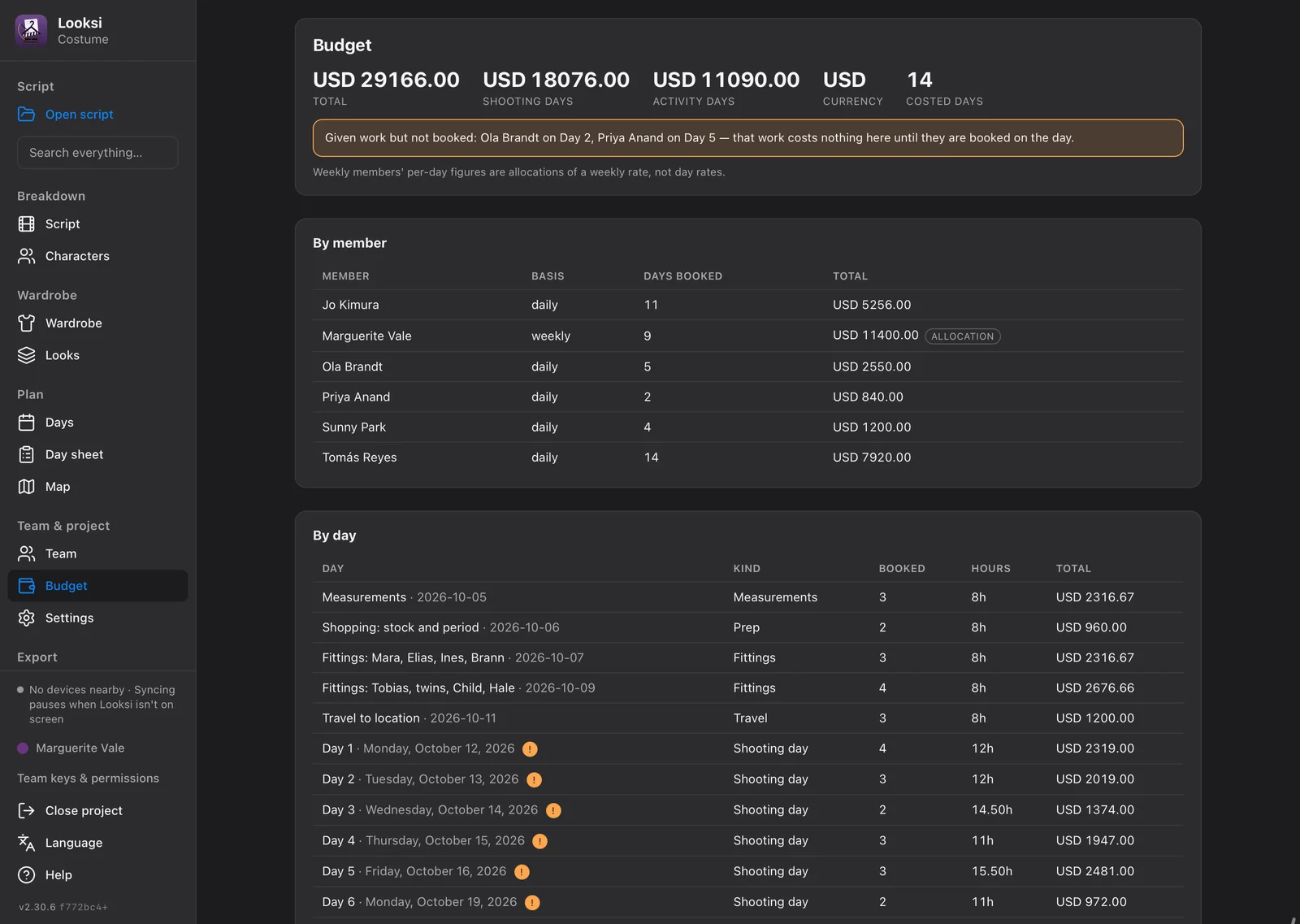The height and width of the screenshot is (924, 1300).
Task: Click the Settings gear icon
Action: pos(27,618)
